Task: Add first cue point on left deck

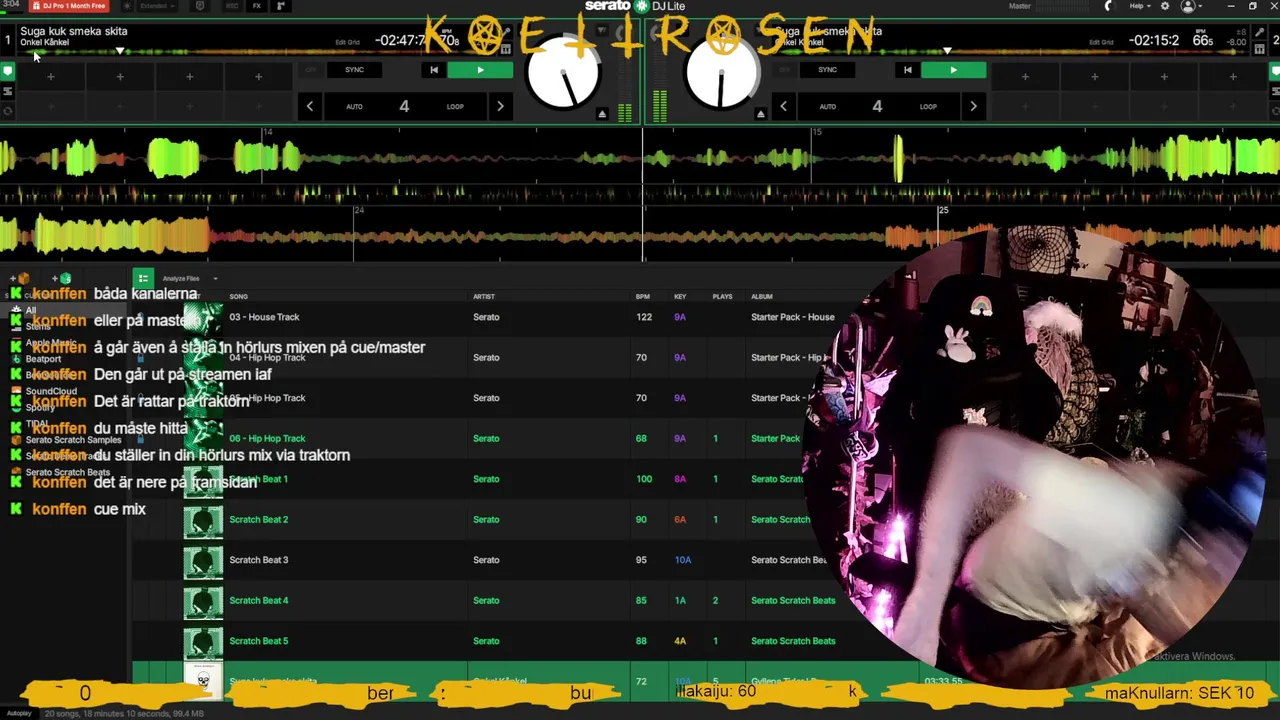Action: click(51, 77)
